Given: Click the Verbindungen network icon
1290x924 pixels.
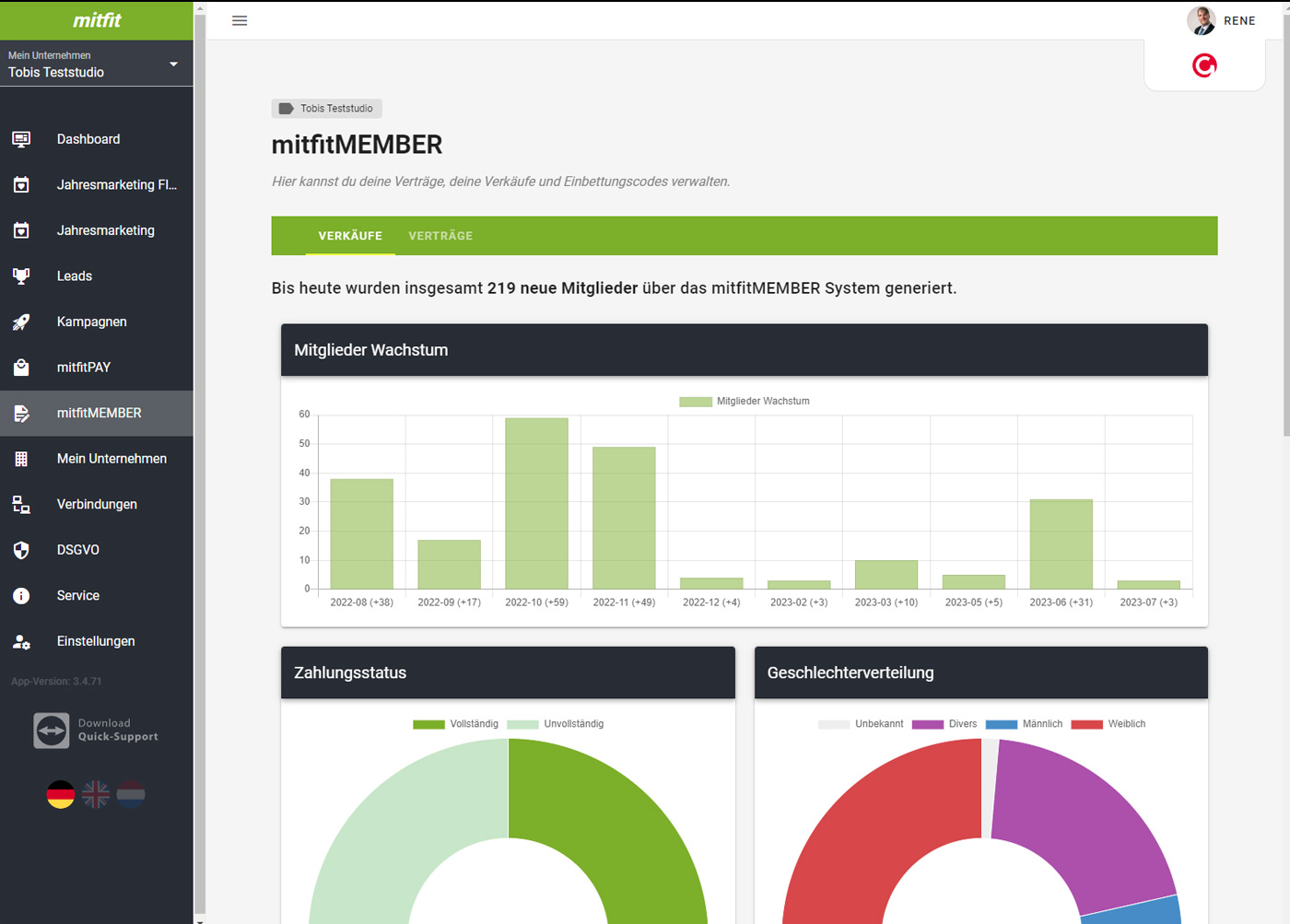Looking at the screenshot, I should click(x=21, y=504).
